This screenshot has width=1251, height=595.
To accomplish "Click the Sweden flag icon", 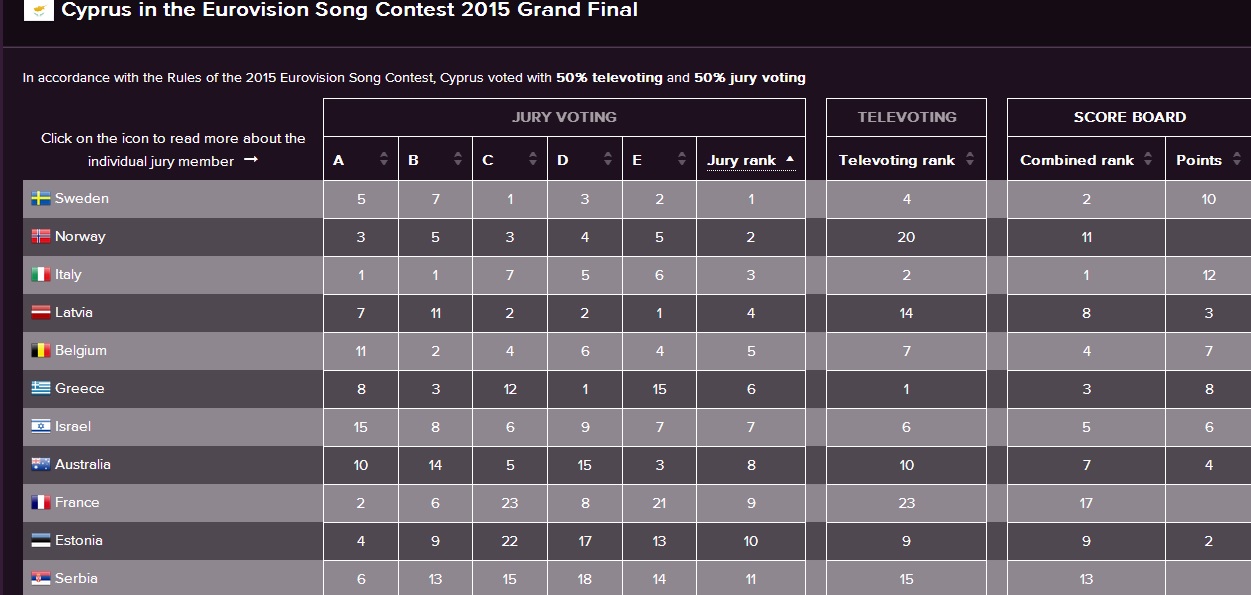I will coord(41,199).
